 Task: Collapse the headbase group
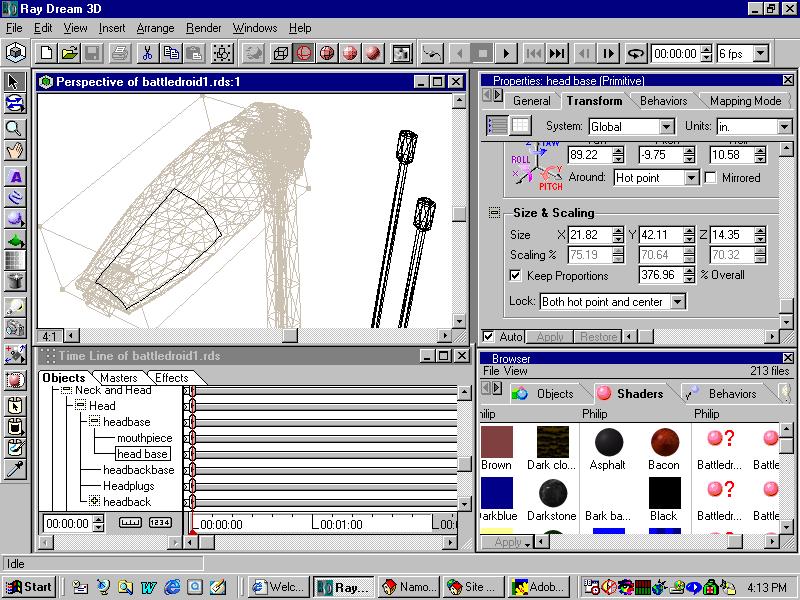94,421
